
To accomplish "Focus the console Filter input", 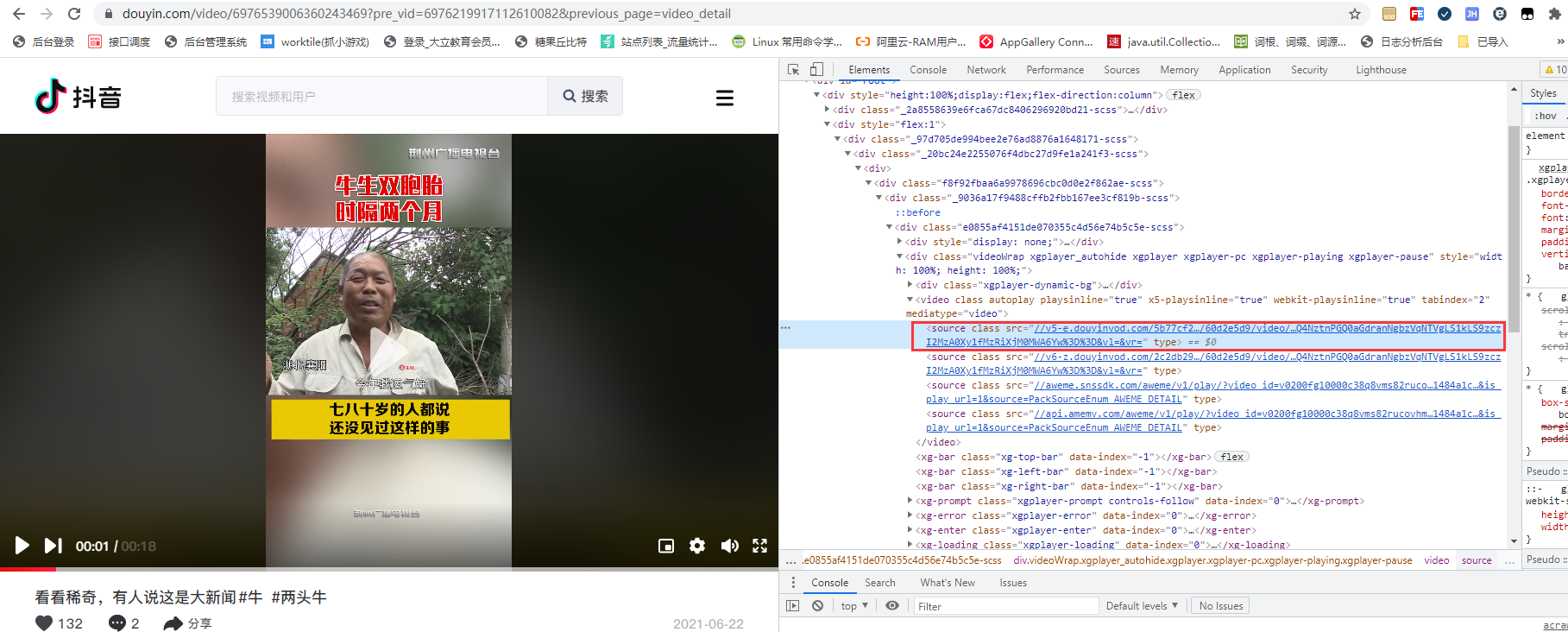I will pyautogui.click(x=1005, y=606).
